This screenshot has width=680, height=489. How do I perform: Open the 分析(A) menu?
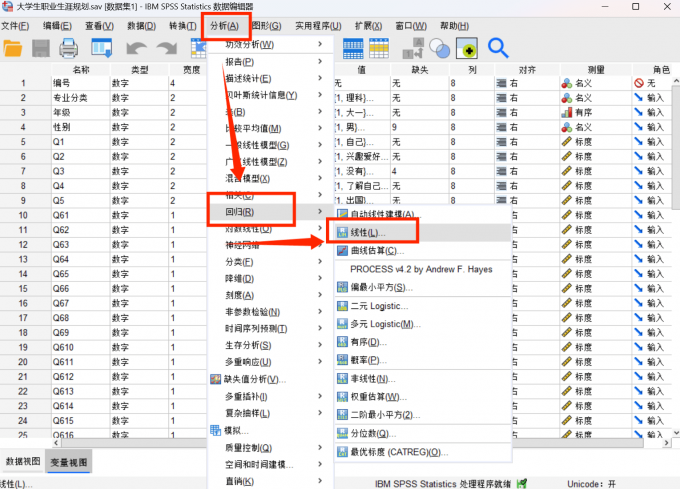coord(224,26)
